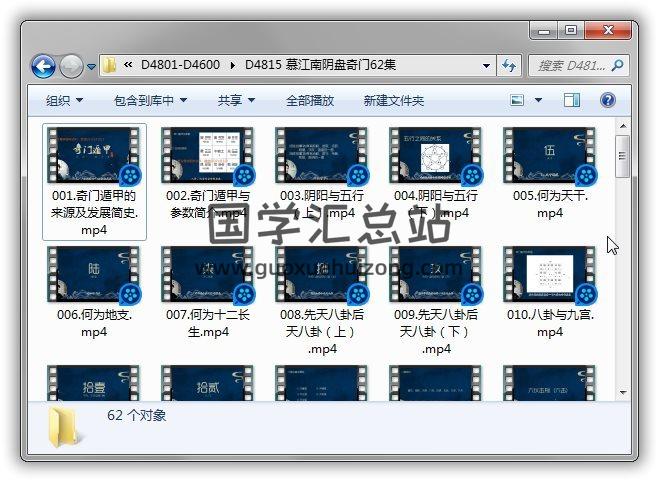659x482 pixels.
Task: Click the 新建文件夹 button
Action: click(x=393, y=100)
